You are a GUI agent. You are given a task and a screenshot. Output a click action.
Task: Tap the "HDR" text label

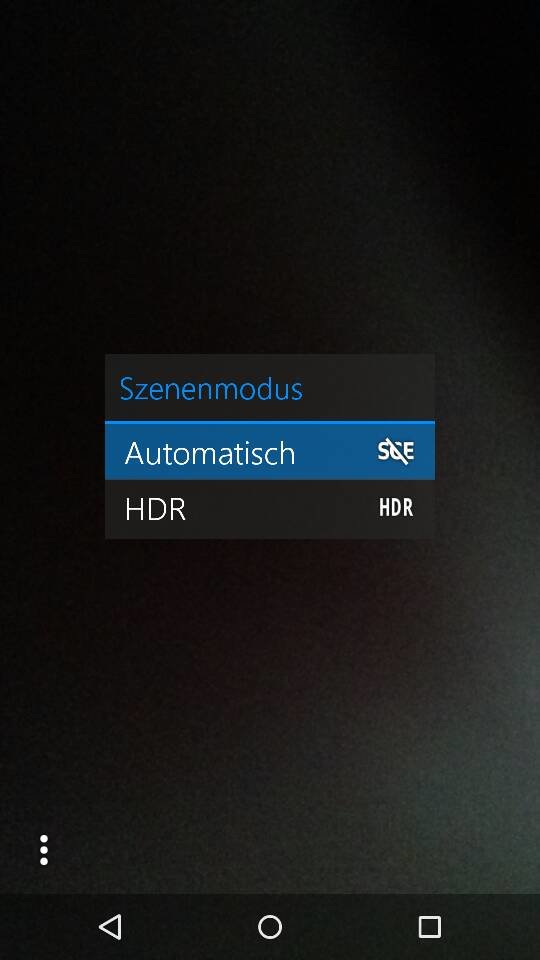155,509
